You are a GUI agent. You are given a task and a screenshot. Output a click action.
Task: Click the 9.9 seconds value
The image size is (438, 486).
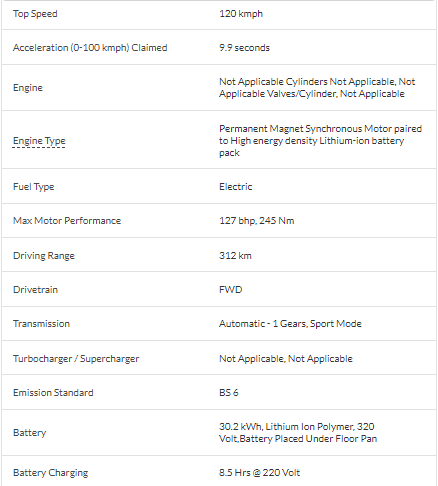244,48
